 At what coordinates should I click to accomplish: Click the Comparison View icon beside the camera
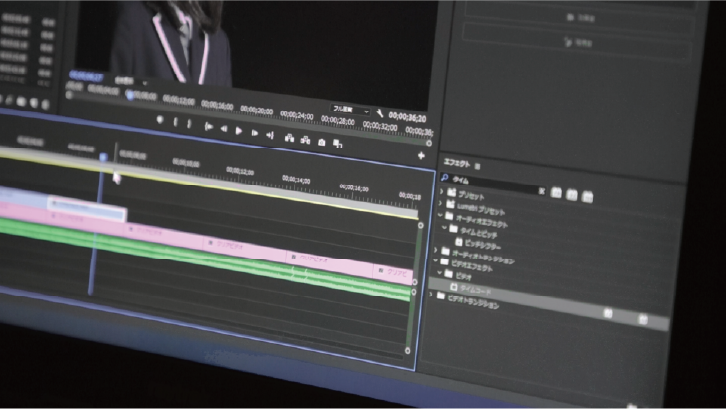coord(337,144)
